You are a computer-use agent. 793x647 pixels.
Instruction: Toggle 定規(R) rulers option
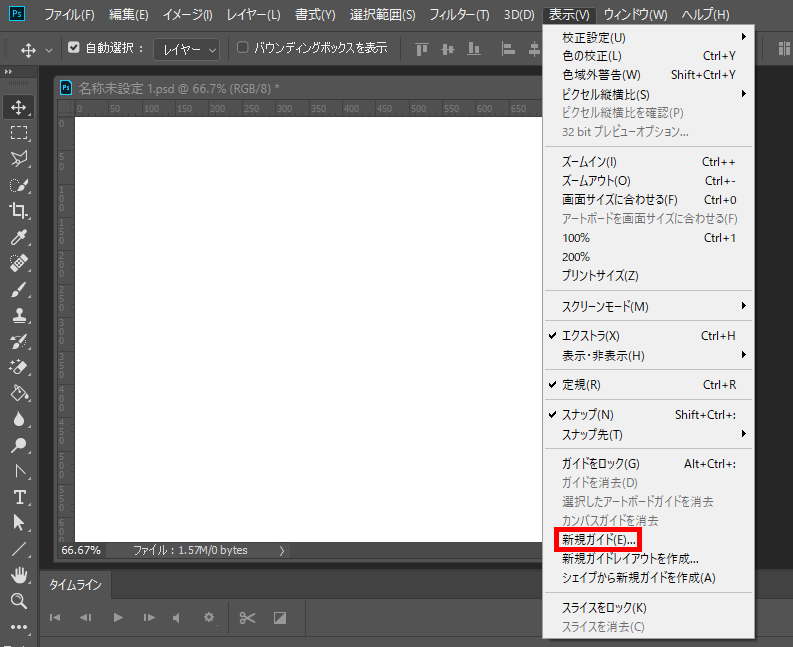tap(648, 385)
